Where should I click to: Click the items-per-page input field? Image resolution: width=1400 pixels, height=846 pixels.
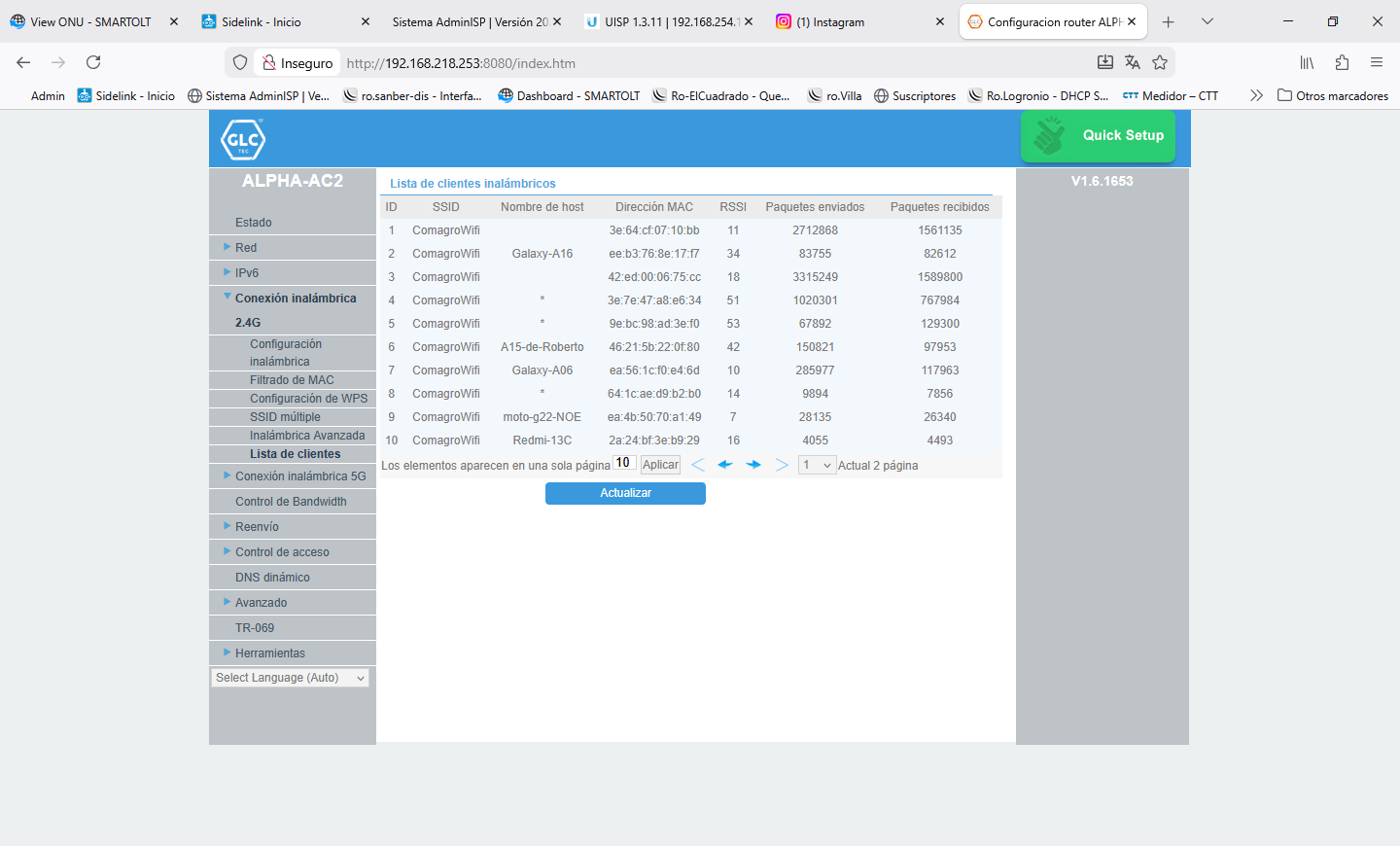click(x=623, y=463)
